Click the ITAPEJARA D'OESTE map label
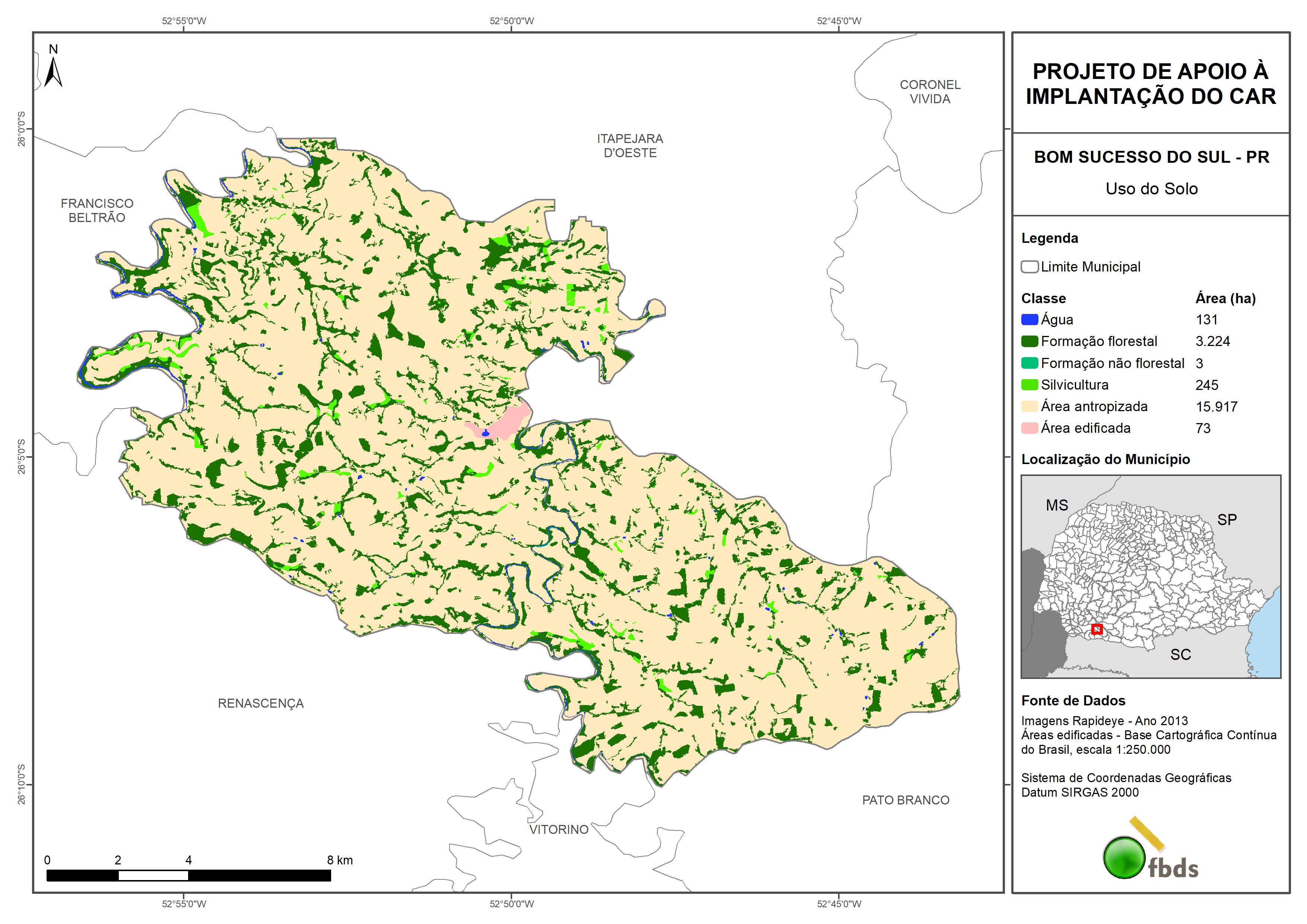The height and width of the screenshot is (924, 1307). (629, 146)
